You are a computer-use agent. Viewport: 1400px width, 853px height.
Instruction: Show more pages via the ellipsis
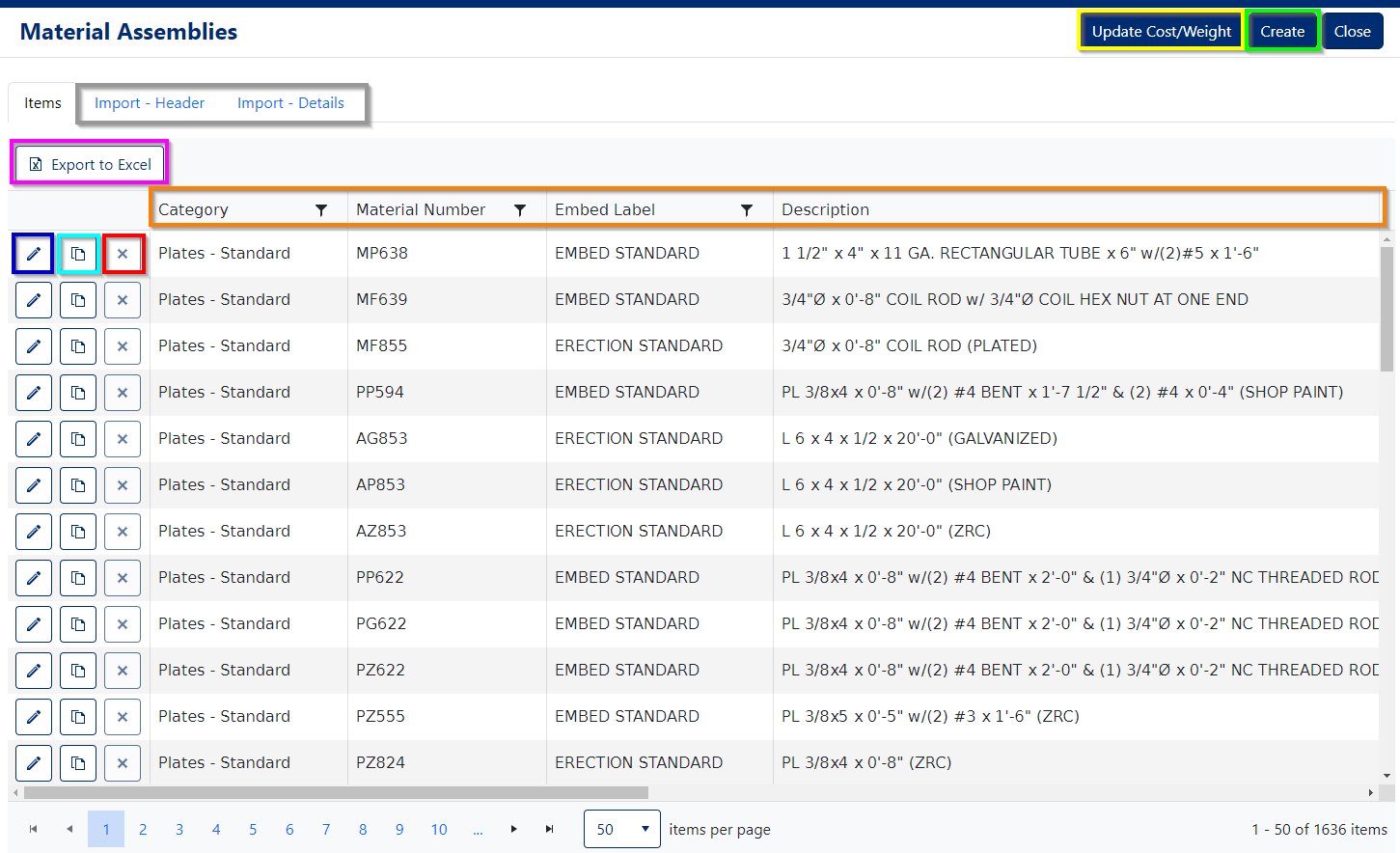[478, 829]
